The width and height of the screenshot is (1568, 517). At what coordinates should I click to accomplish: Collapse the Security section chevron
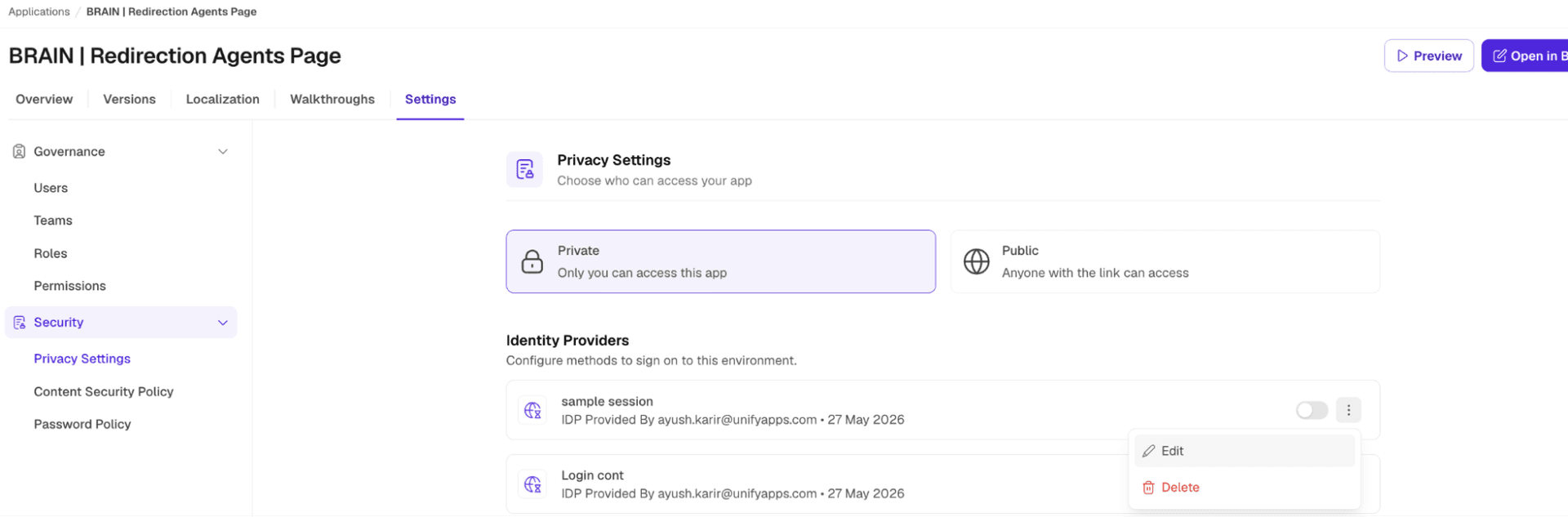(x=223, y=323)
